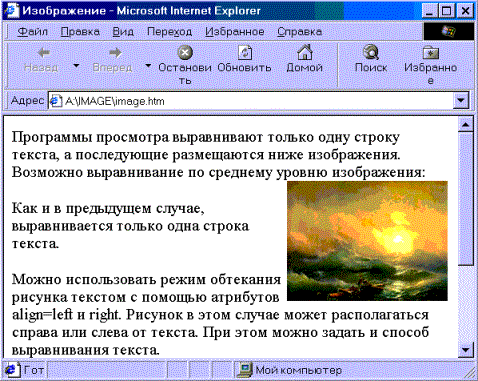Click the address field A:\IMAGE\image.htm
This screenshot has height=381, width=478.
click(x=252, y=101)
